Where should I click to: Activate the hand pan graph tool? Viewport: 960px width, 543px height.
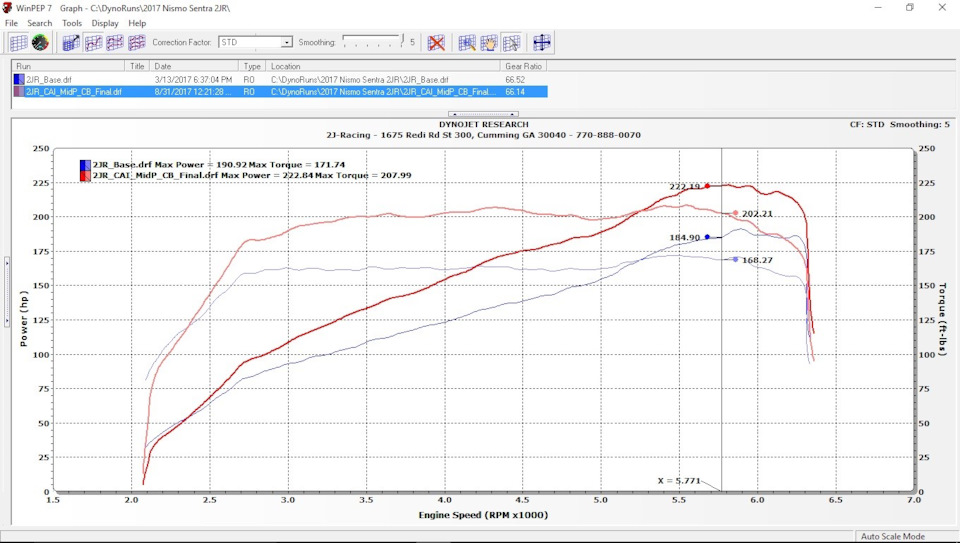tap(489, 42)
